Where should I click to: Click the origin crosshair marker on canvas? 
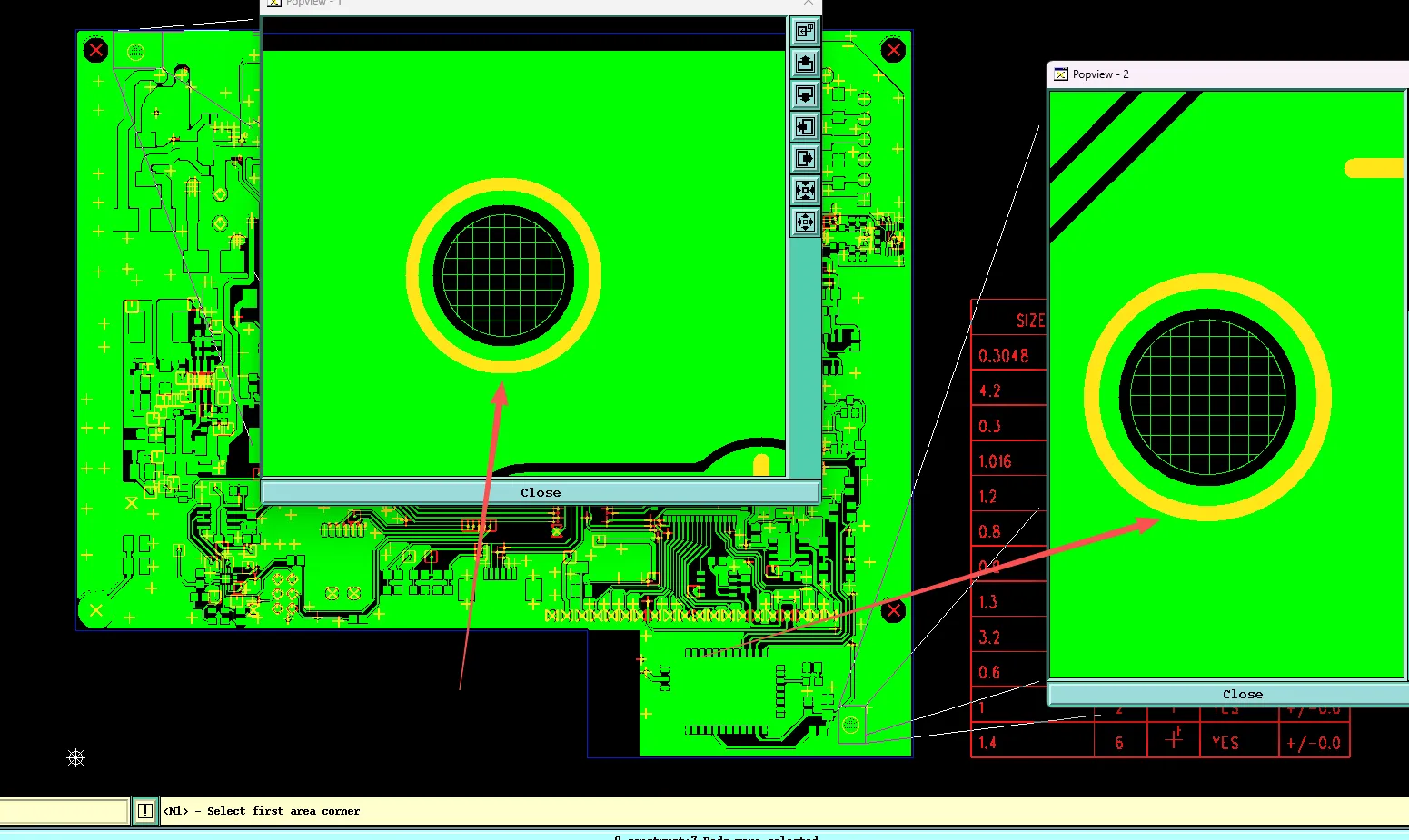[76, 757]
